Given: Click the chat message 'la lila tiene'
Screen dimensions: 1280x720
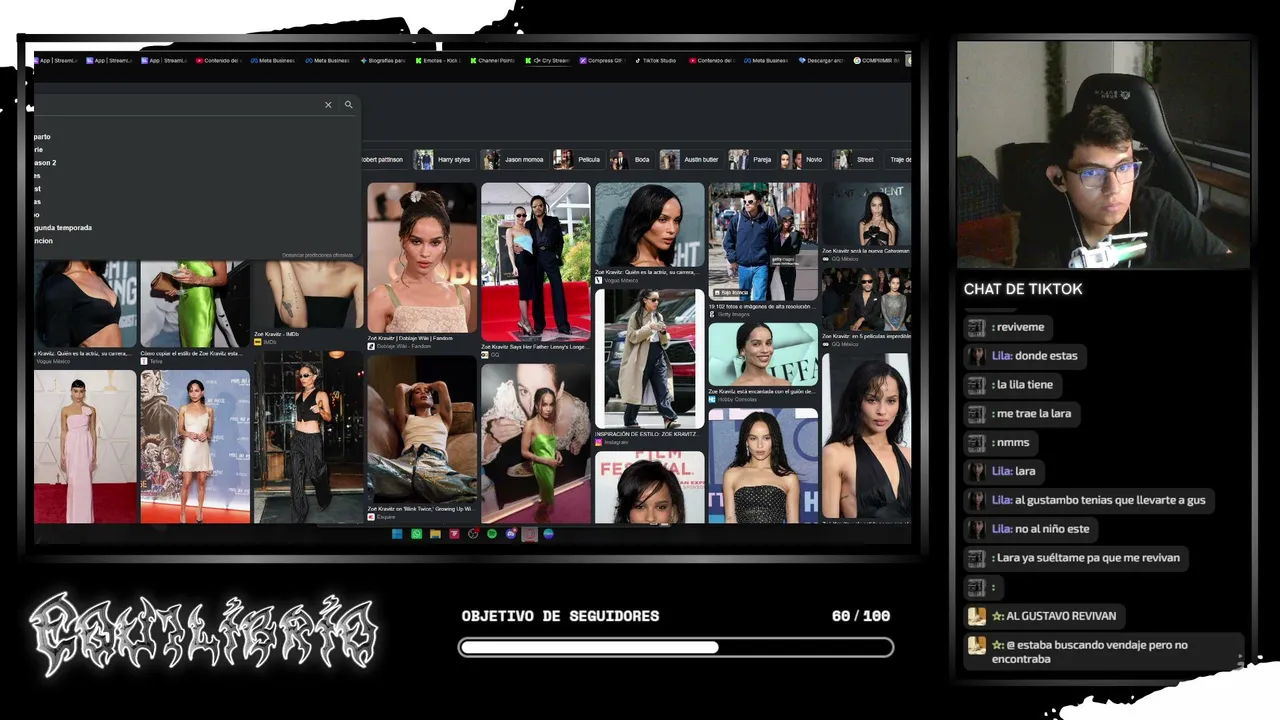Looking at the screenshot, I should [1013, 385].
